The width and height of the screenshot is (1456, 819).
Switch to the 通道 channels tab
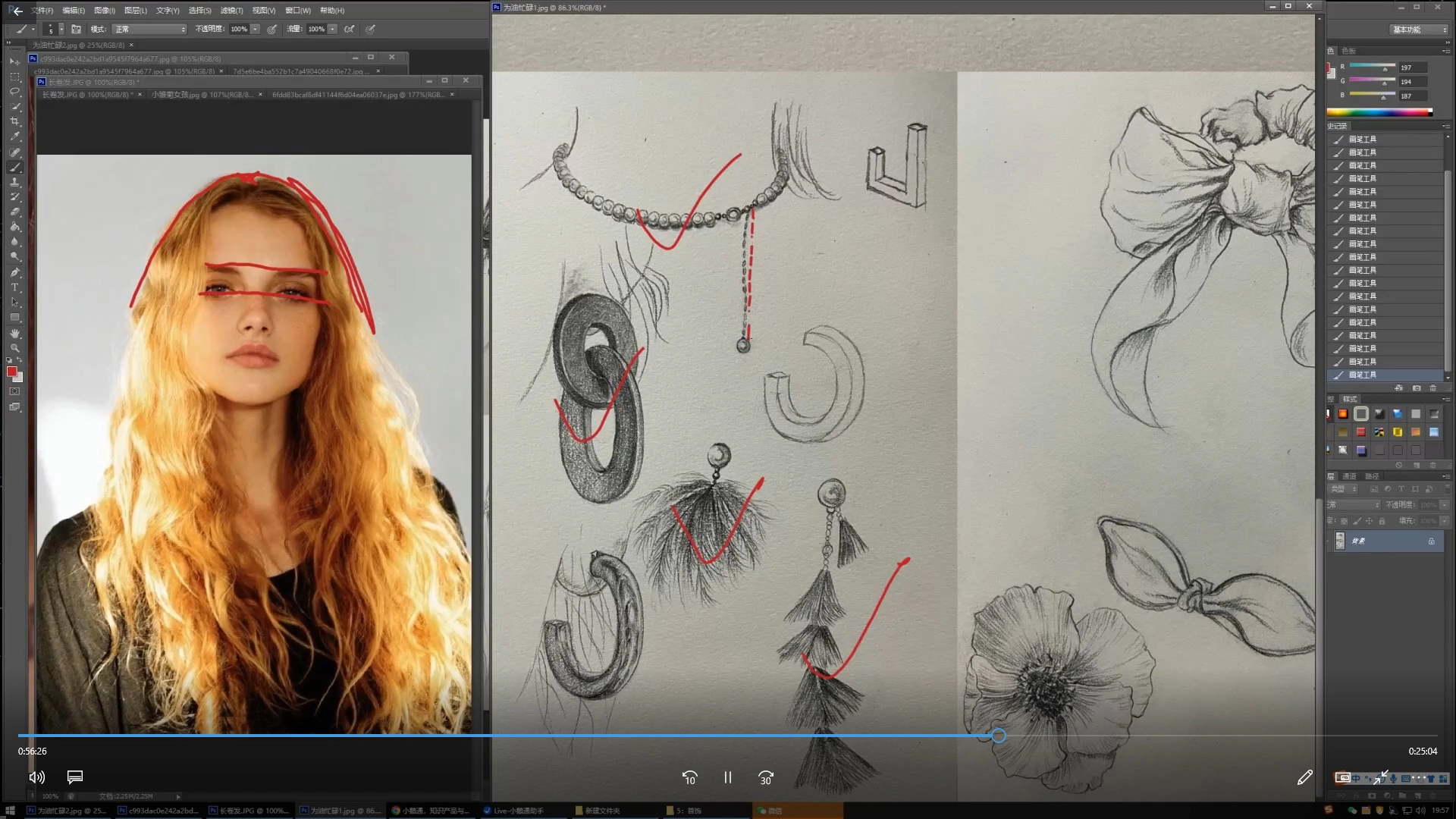click(1349, 476)
